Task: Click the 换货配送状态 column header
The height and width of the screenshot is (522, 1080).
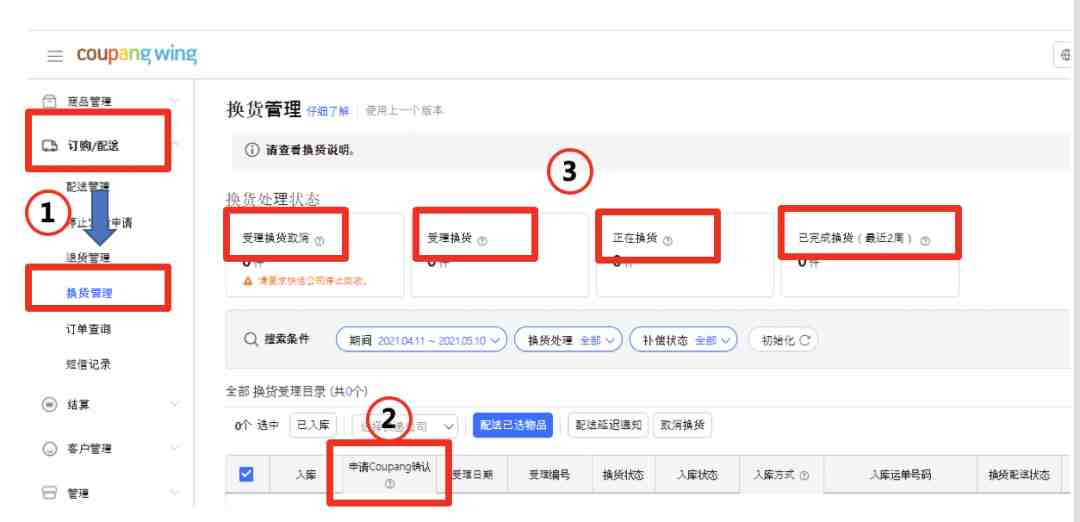Action: coord(1019,475)
